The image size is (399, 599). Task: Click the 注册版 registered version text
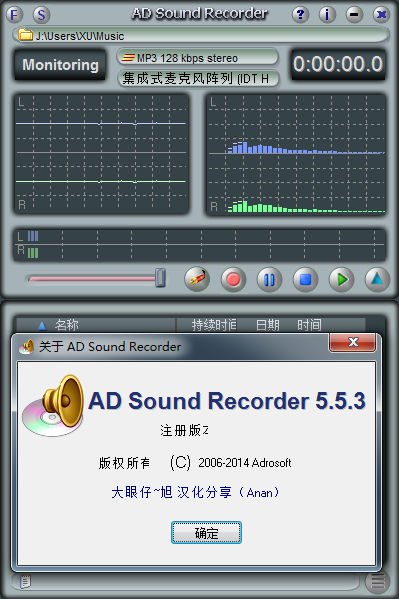184,431
